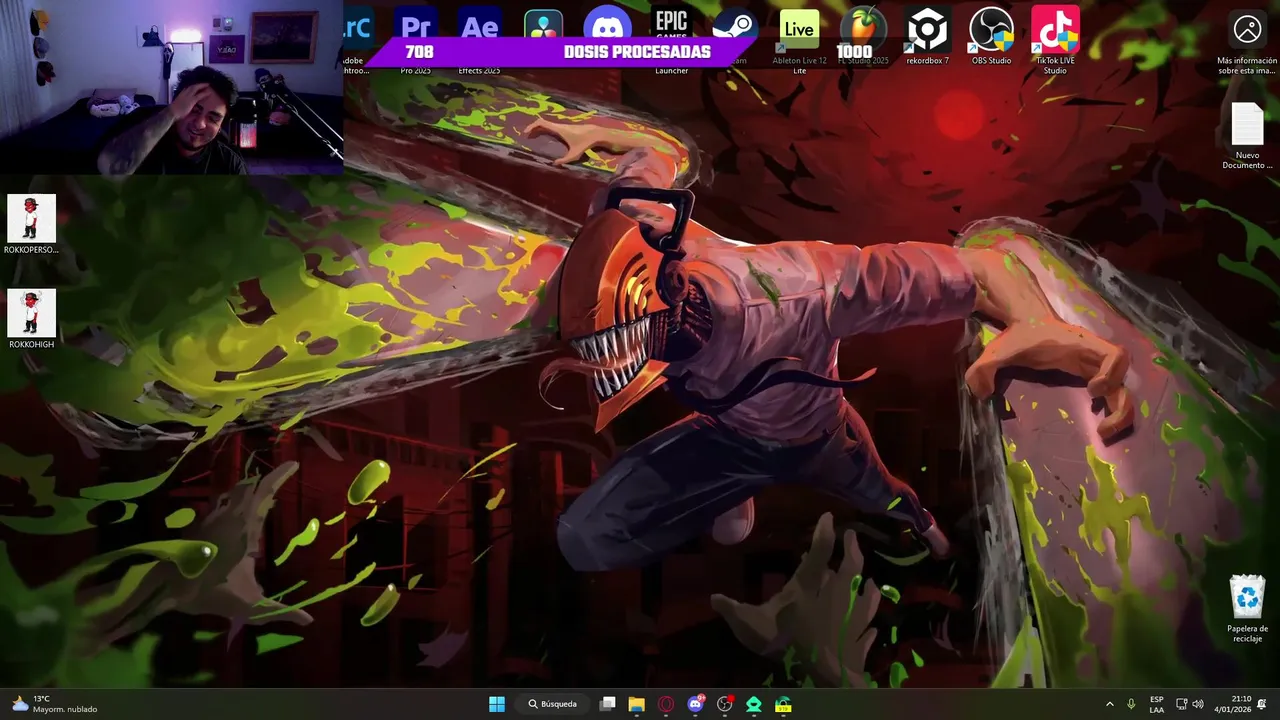Click the microphone indicator in system tray
This screenshot has height=720, width=1280.
click(1131, 704)
